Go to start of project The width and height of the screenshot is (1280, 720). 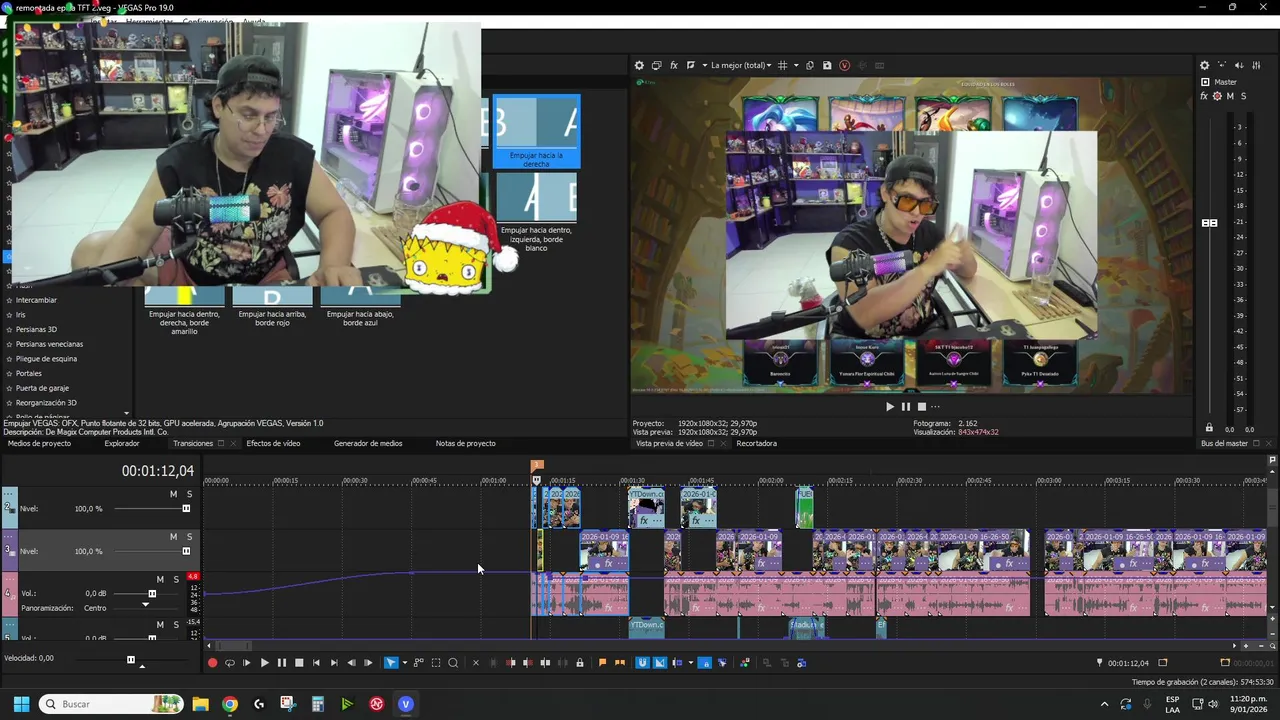(x=316, y=663)
